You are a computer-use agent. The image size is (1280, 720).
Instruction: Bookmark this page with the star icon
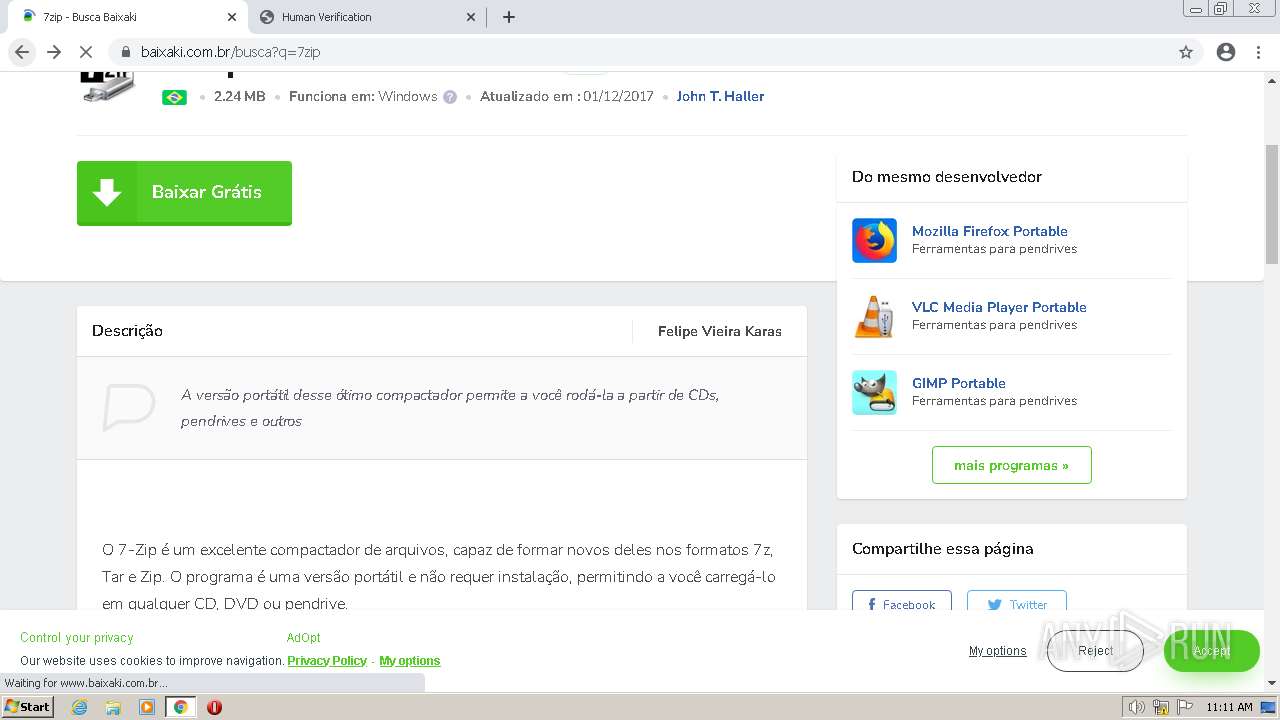click(x=1186, y=52)
